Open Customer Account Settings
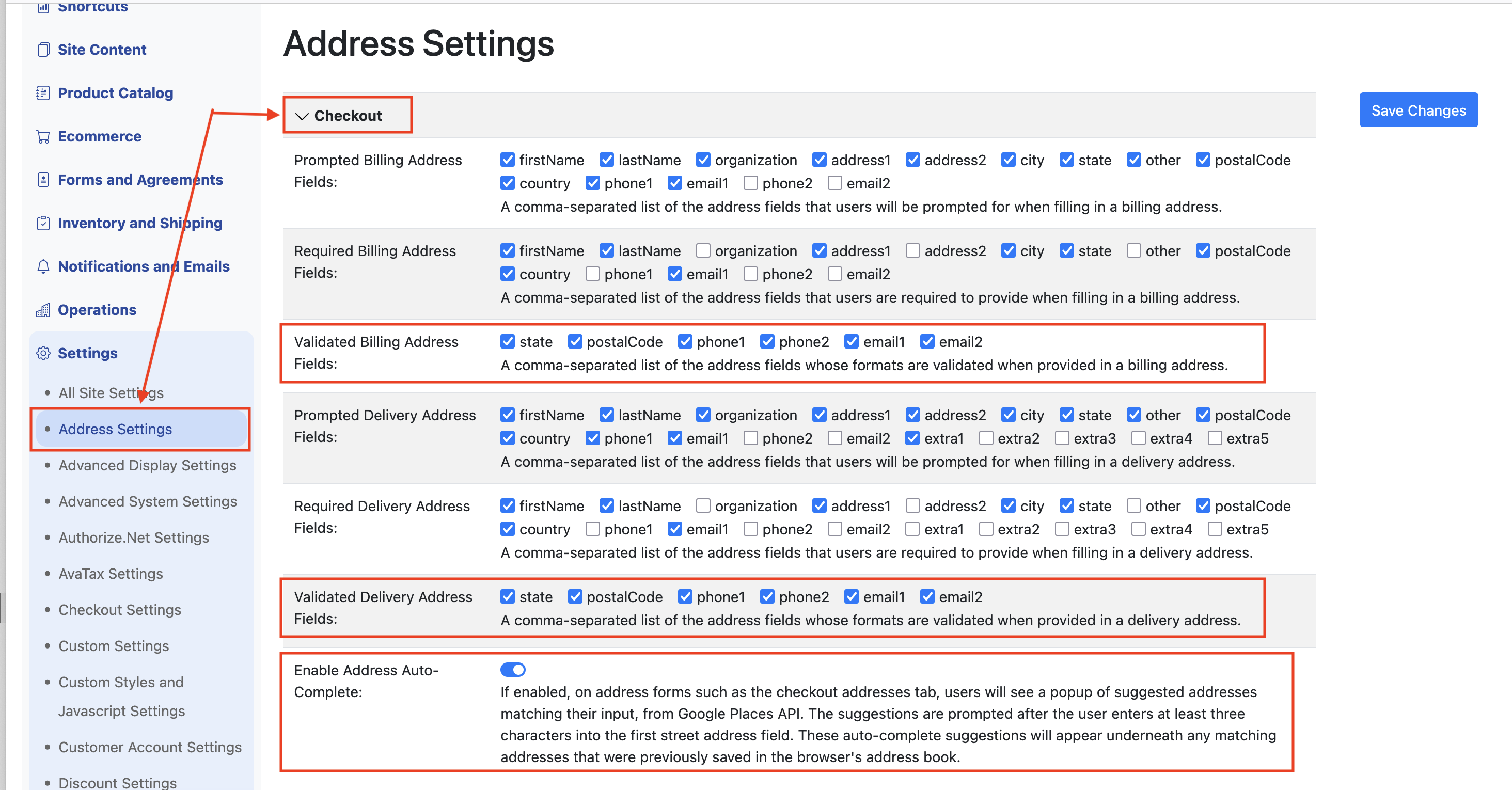Screen dimensions: 1512x790 click(150, 748)
